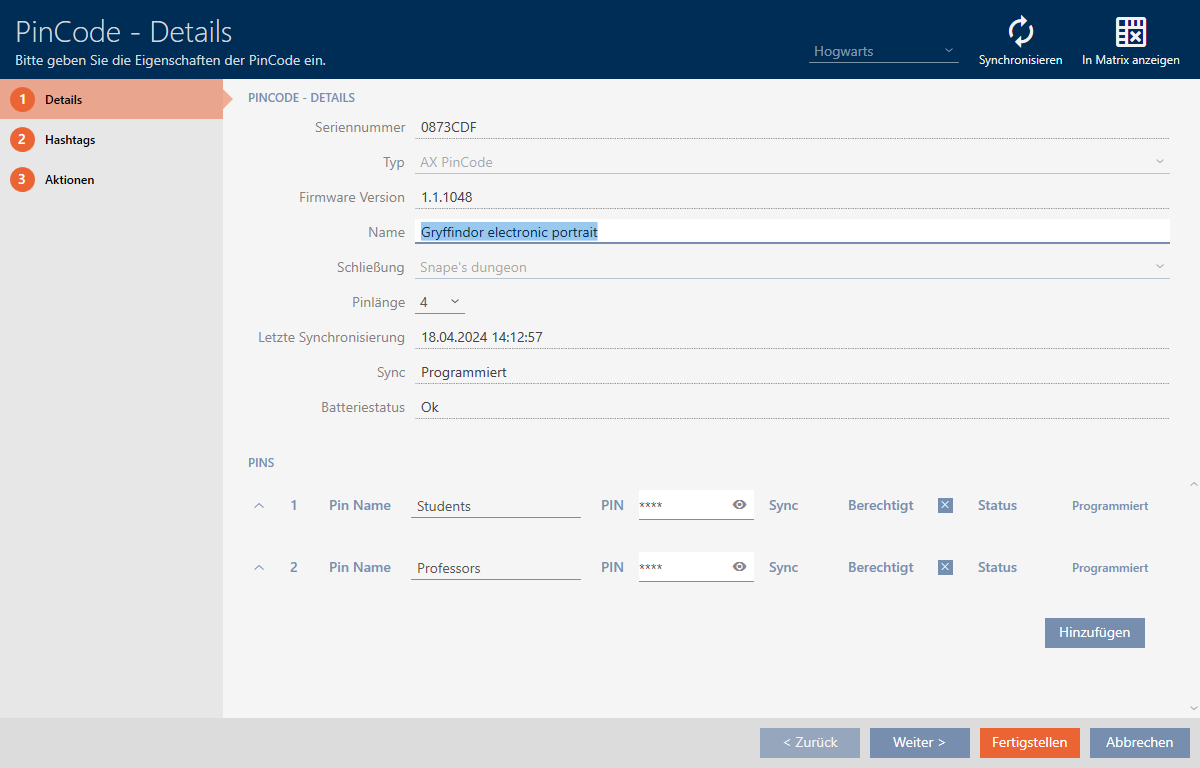Select the Details step
Viewport: 1200px width, 768px height.
pos(63,100)
